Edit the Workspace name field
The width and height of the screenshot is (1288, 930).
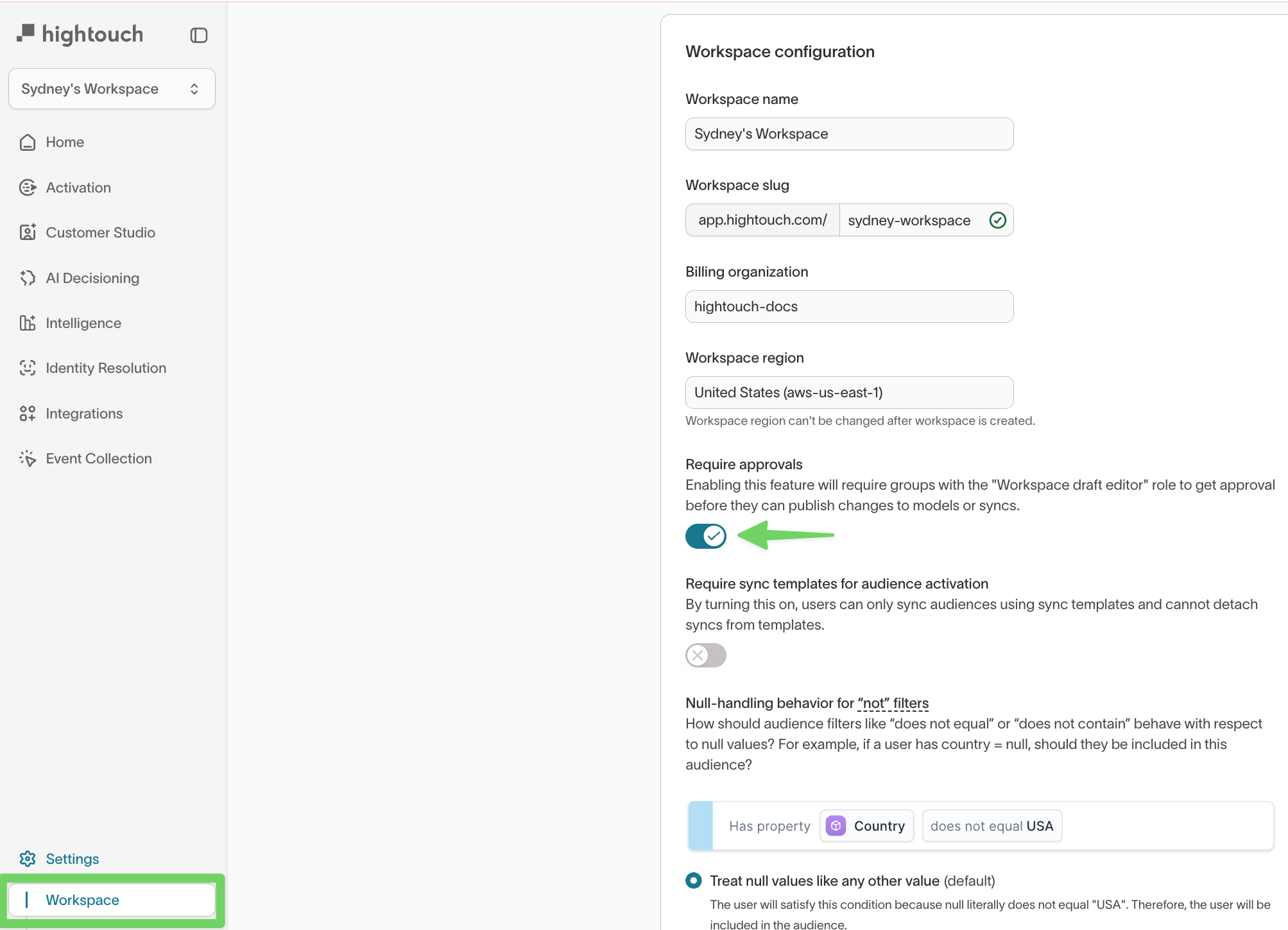[x=848, y=133]
